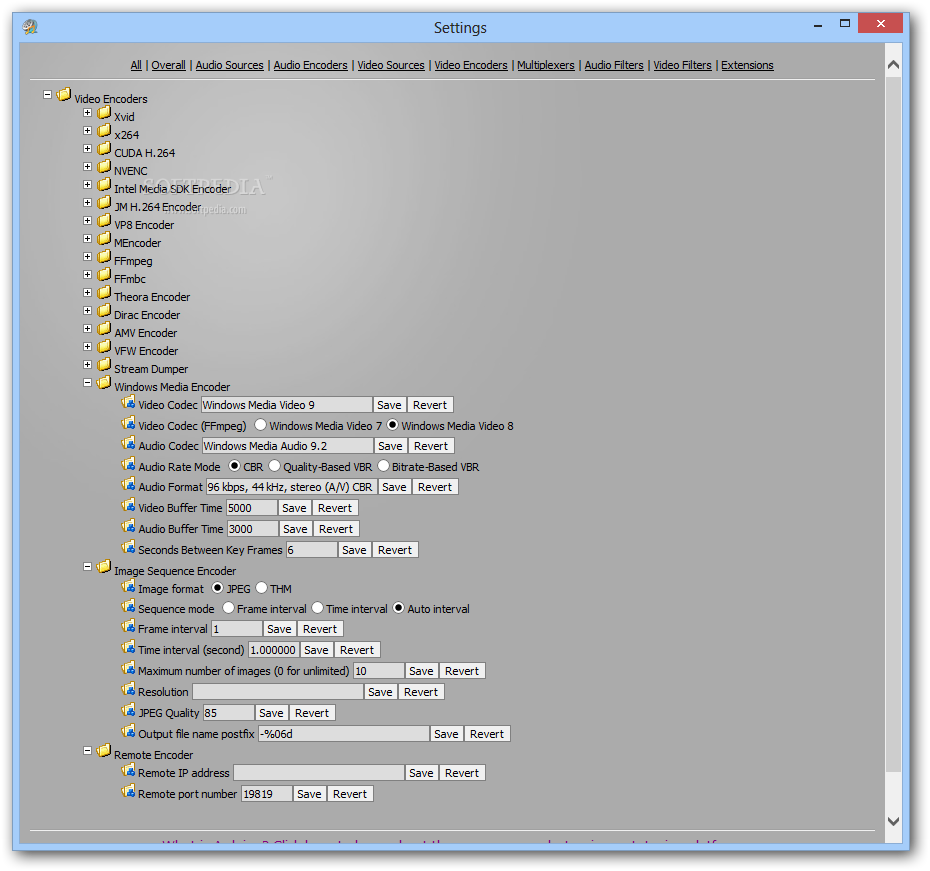Click the NVENC folder icon
930x871 pixels.
104,167
